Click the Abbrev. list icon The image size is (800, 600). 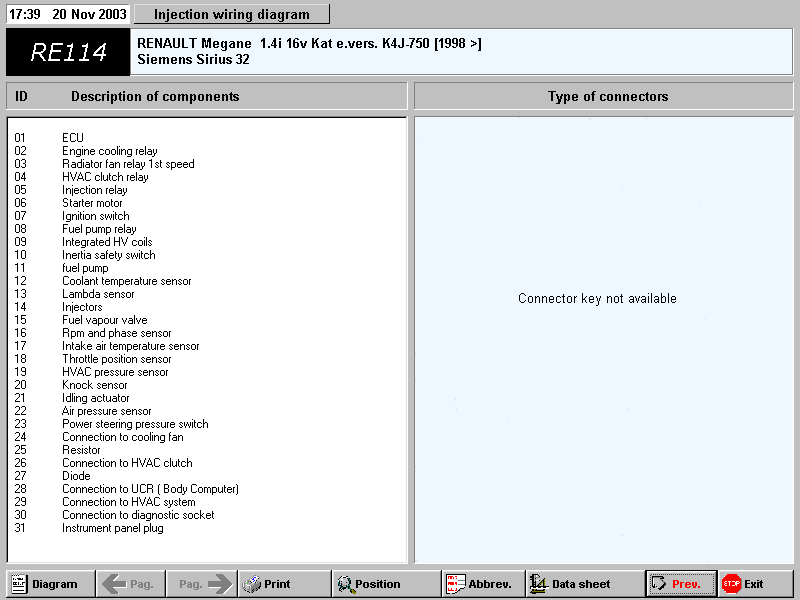[x=456, y=584]
